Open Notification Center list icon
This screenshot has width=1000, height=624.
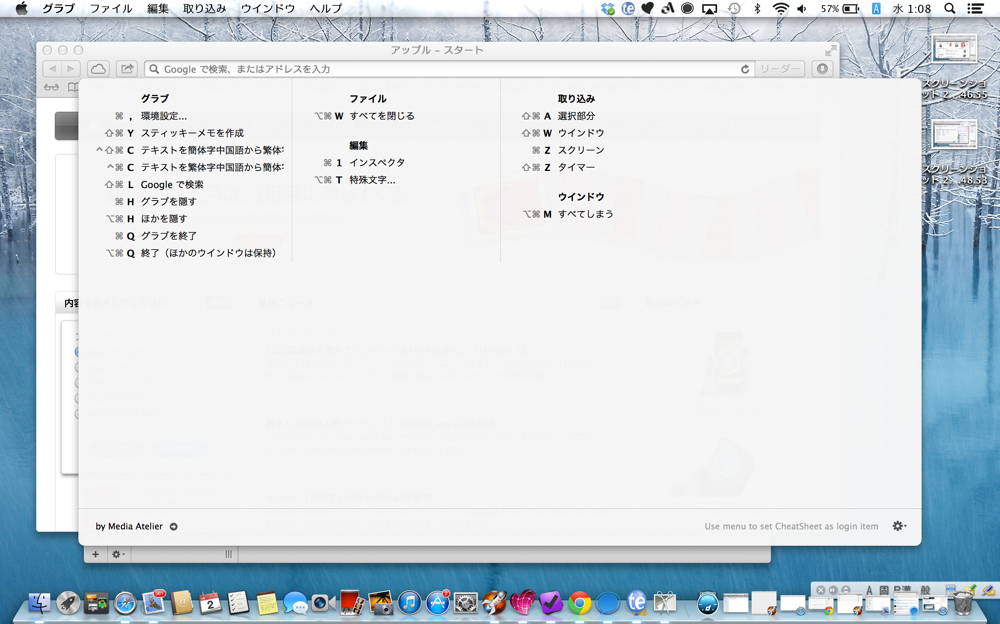pyautogui.click(x=975, y=8)
